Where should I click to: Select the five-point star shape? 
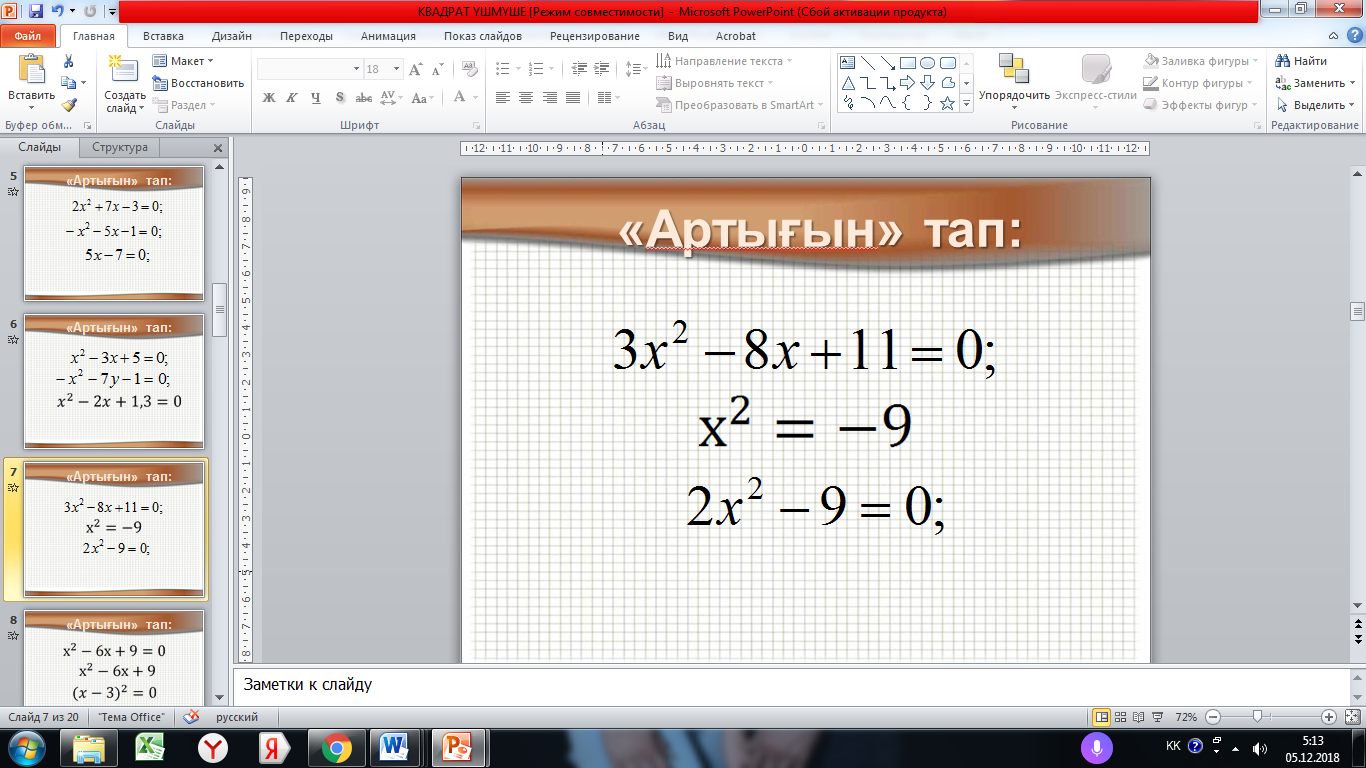(x=948, y=102)
